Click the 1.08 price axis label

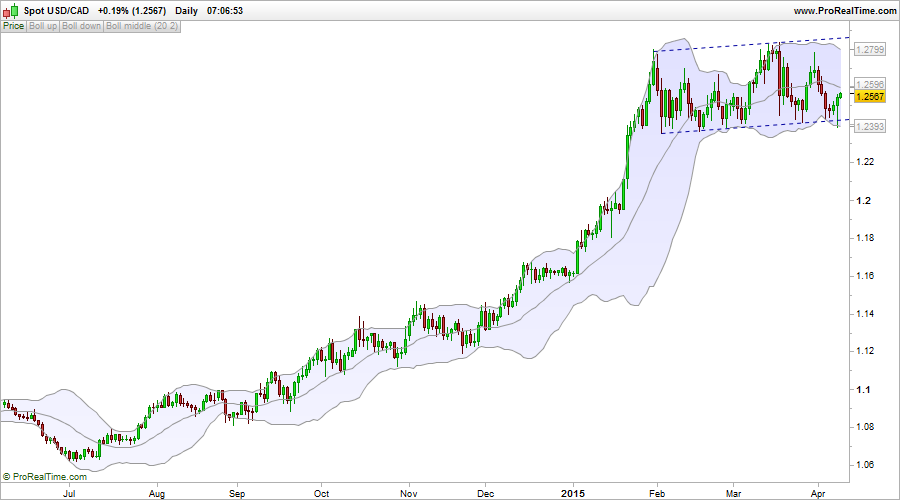(865, 427)
